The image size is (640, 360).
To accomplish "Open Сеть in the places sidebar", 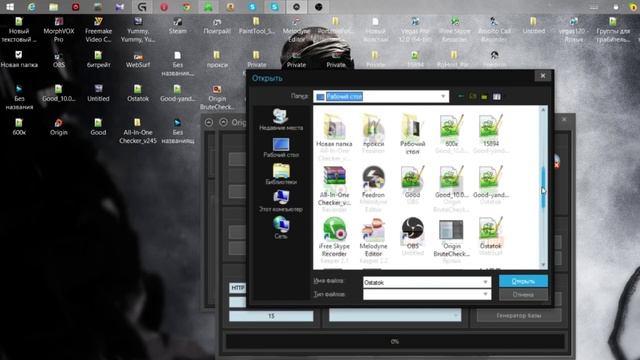I will pyautogui.click(x=281, y=228).
